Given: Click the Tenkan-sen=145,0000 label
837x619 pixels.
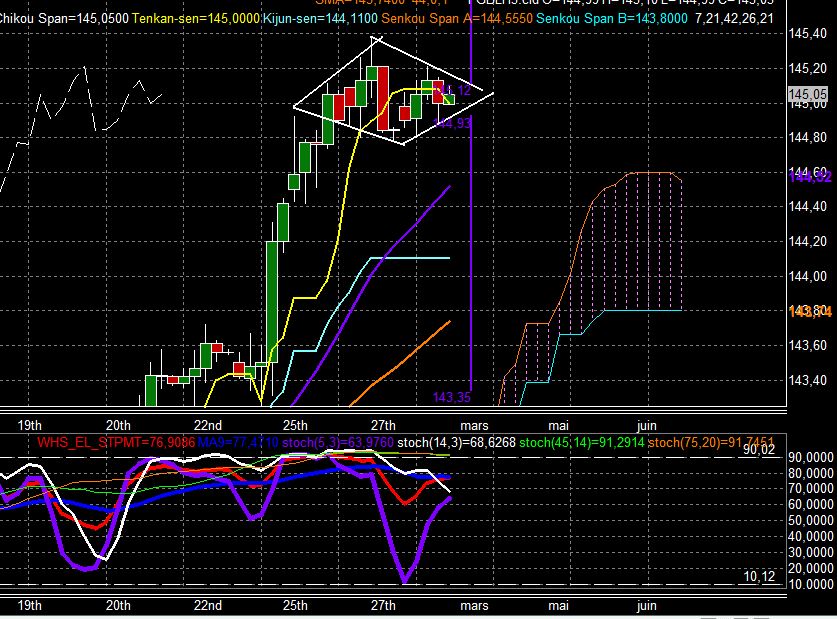Looking at the screenshot, I should tap(196, 19).
